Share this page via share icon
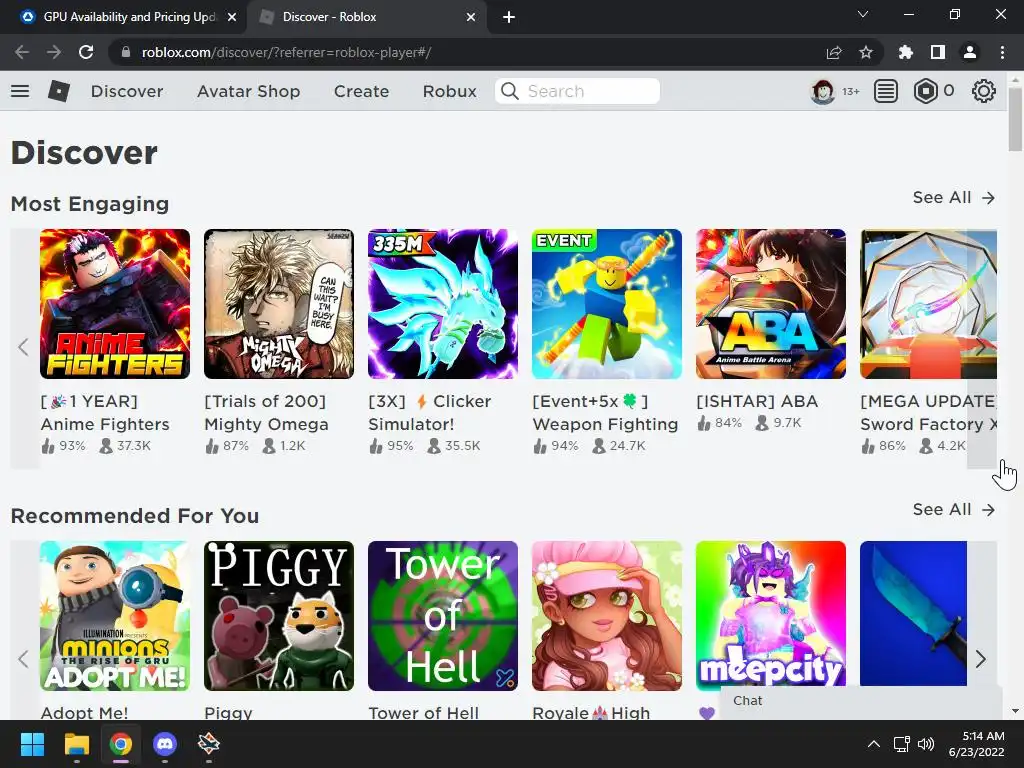 tap(834, 52)
